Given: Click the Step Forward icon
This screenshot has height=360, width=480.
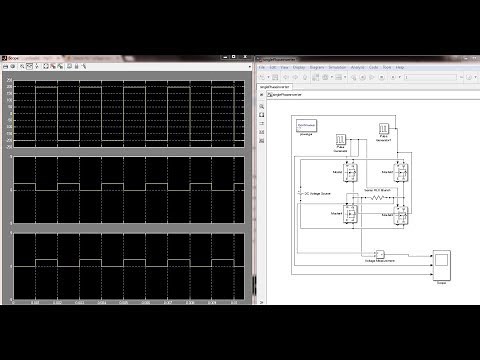Looking at the screenshot, I should point(372,77).
